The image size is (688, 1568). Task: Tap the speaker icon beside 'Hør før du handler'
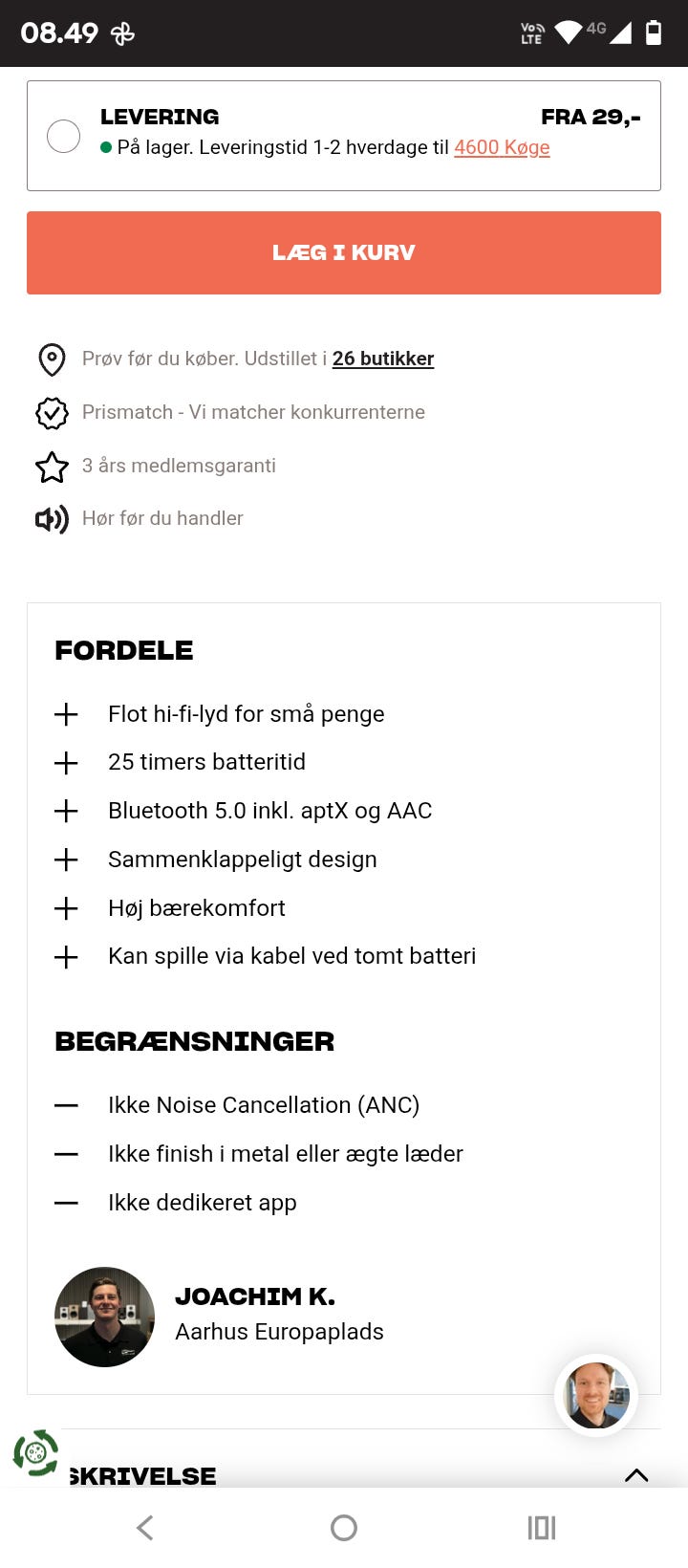[52, 518]
